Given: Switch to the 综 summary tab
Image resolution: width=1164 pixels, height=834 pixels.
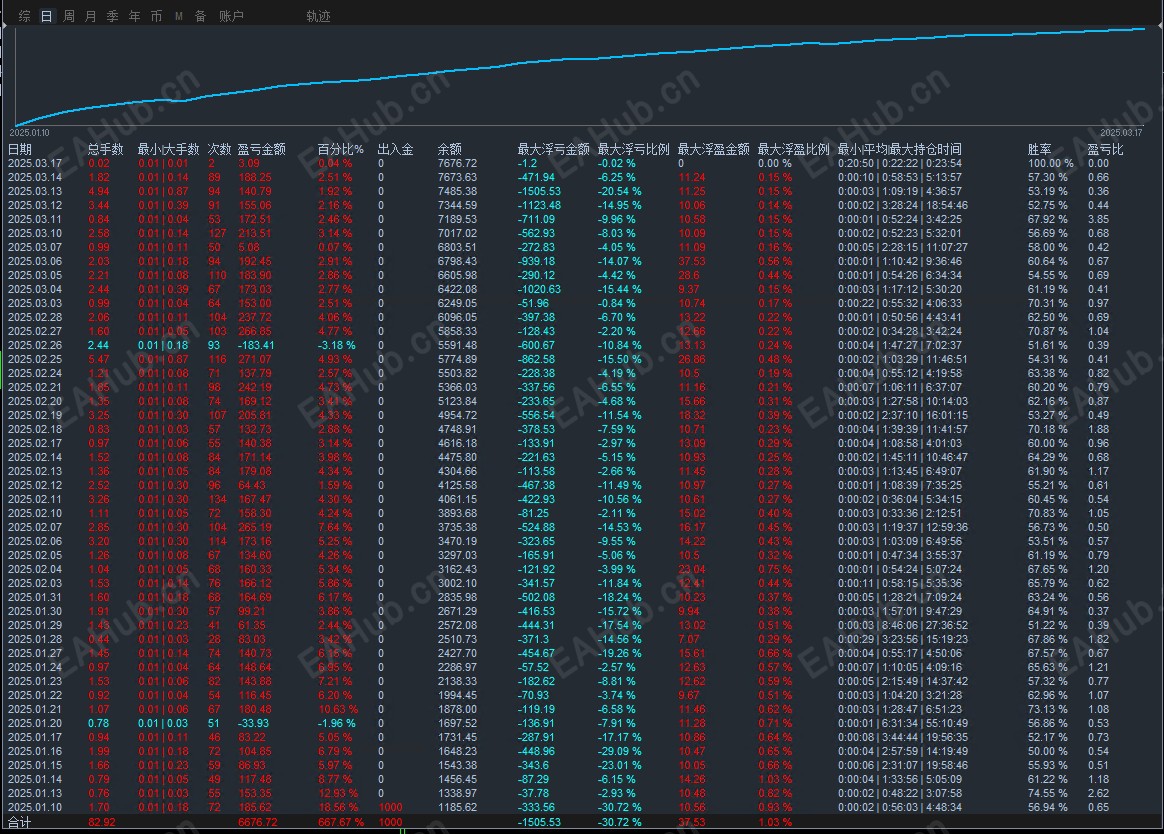Looking at the screenshot, I should (x=24, y=16).
